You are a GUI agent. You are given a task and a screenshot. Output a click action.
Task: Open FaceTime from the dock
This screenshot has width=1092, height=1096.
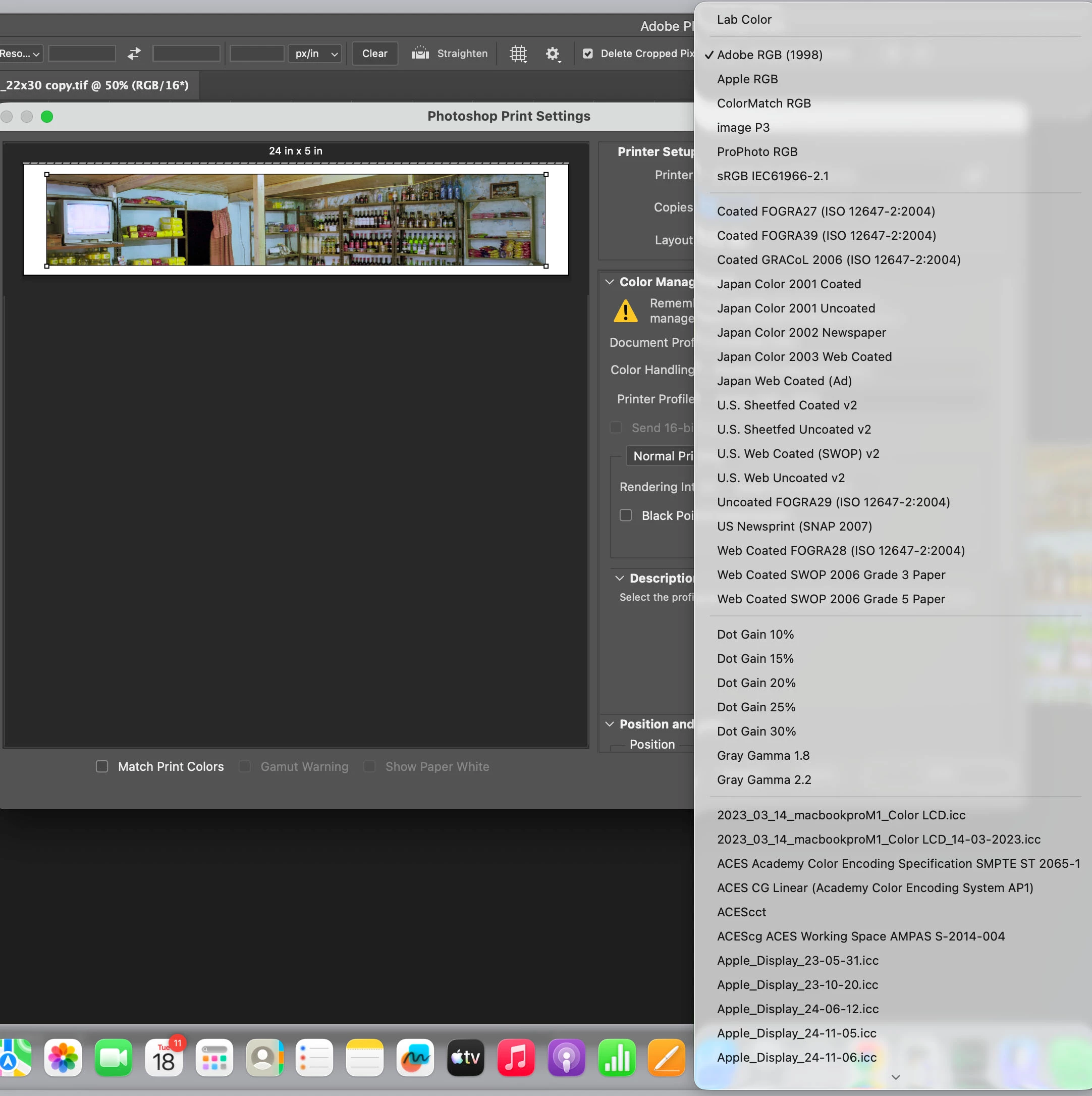[114, 1058]
